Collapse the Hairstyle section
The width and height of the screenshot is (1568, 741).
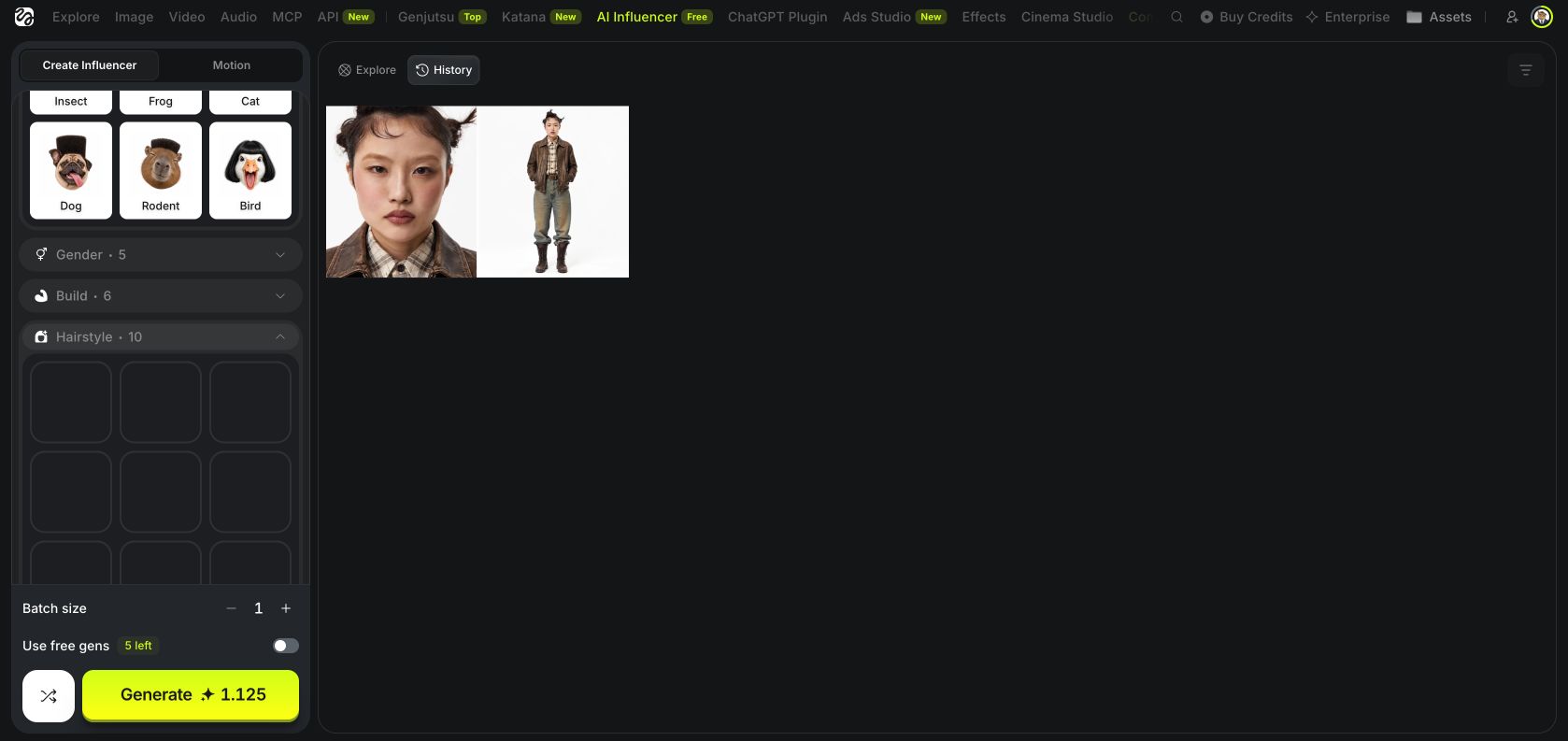click(x=161, y=336)
